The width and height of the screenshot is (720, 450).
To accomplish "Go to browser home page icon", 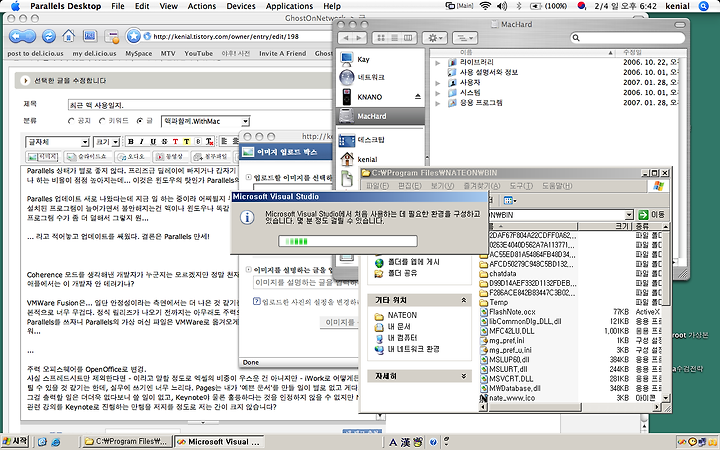I will coord(69,36).
